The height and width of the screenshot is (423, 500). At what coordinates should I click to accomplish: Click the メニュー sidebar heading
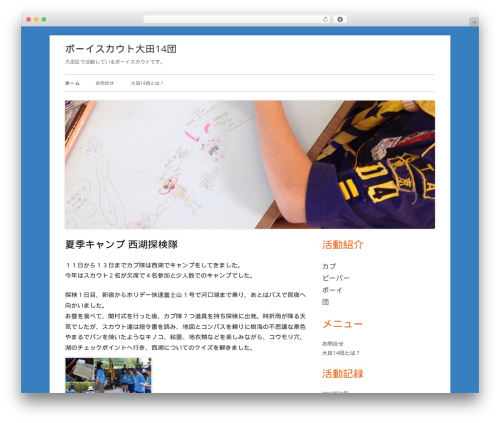pyautogui.click(x=342, y=324)
